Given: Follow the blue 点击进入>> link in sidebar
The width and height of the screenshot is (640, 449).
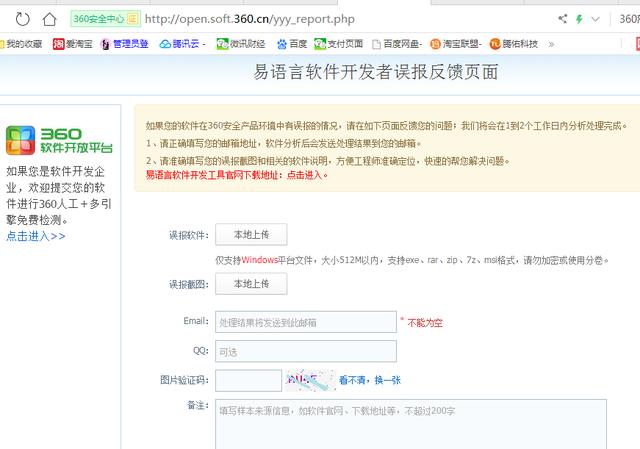Looking at the screenshot, I should pyautogui.click(x=36, y=236).
